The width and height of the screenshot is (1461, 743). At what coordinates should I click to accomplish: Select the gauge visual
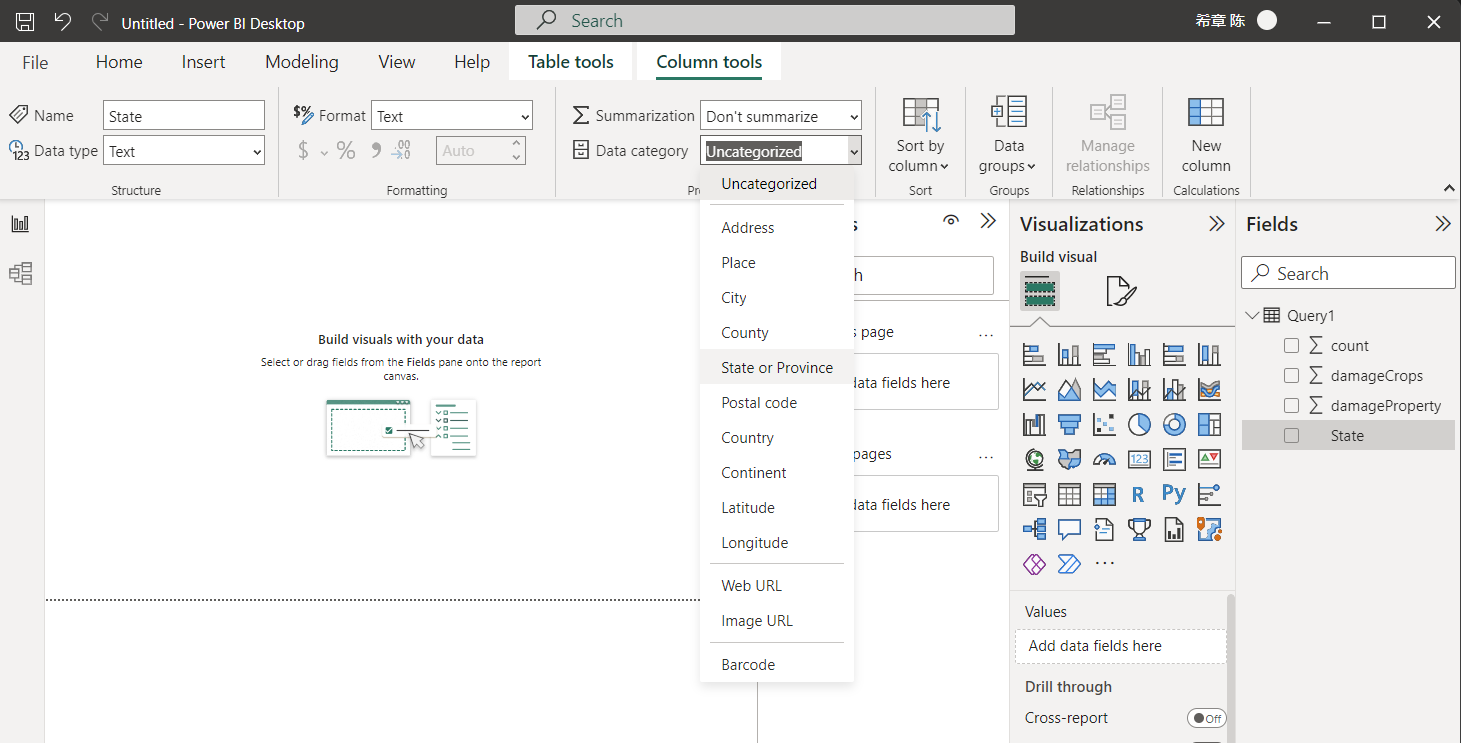[x=1104, y=459]
